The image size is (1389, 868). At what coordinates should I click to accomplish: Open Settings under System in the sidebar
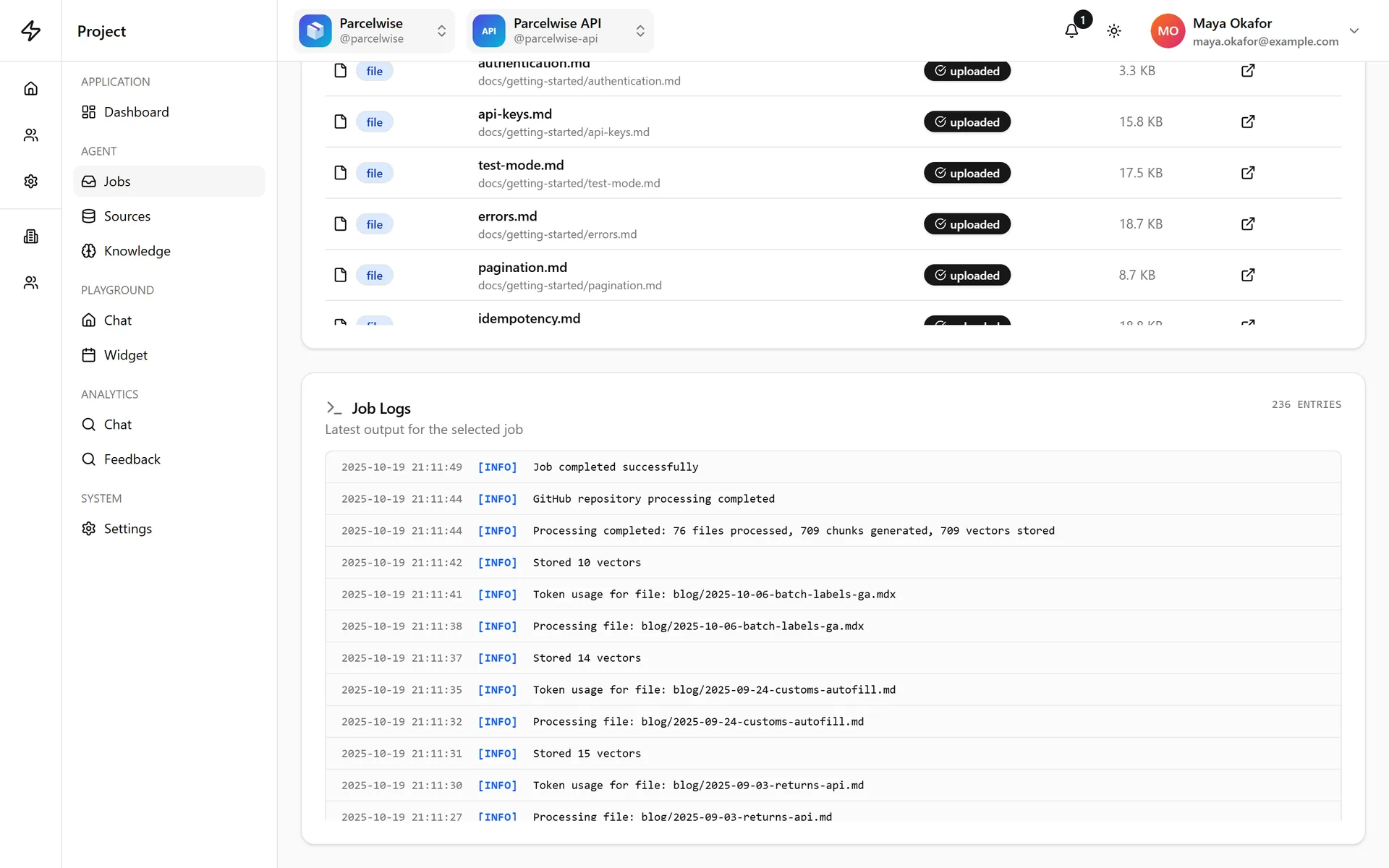[x=169, y=529]
